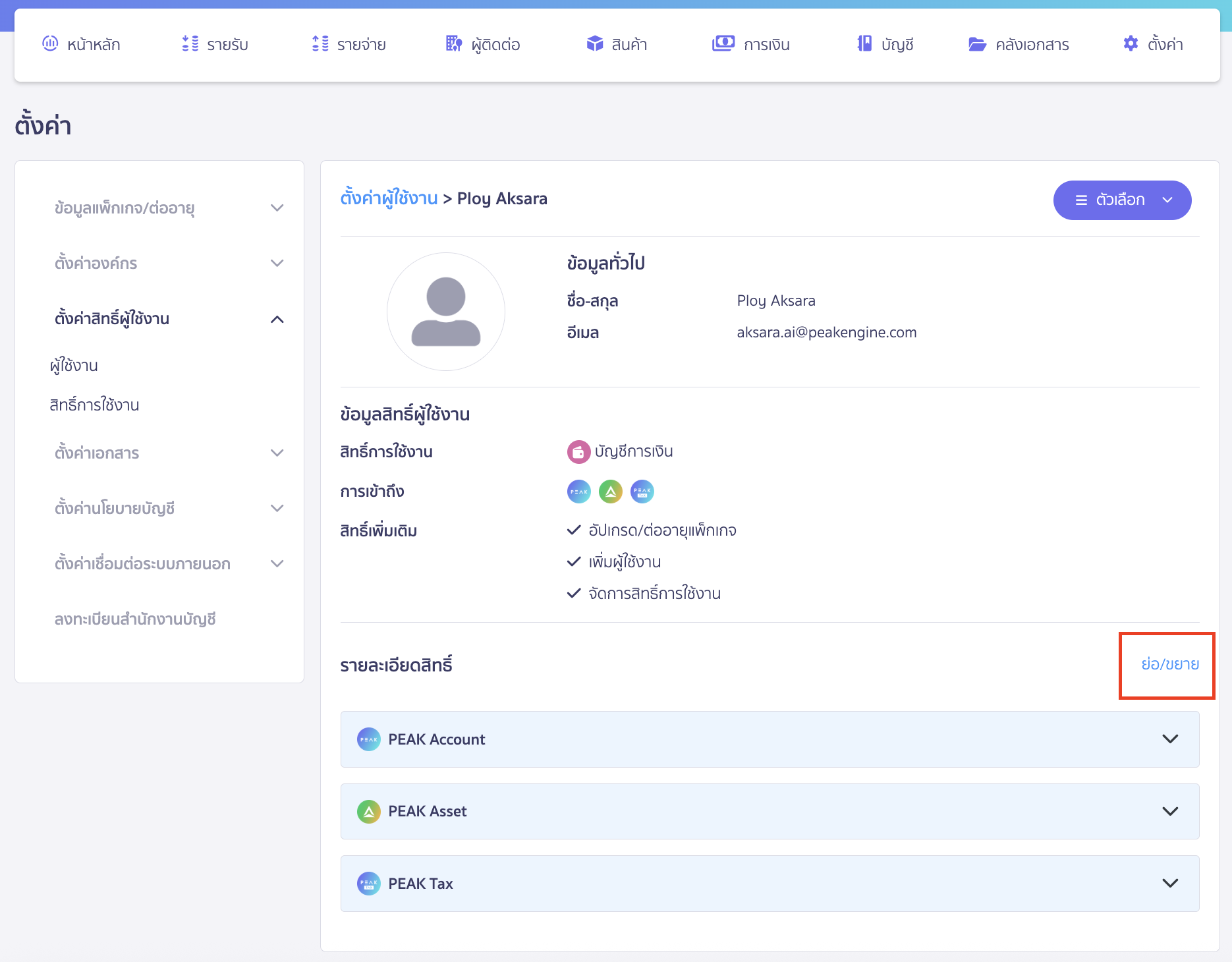Expand the PEAK Tax section
Screen dimensions: 1232x962
[x=1169, y=883]
